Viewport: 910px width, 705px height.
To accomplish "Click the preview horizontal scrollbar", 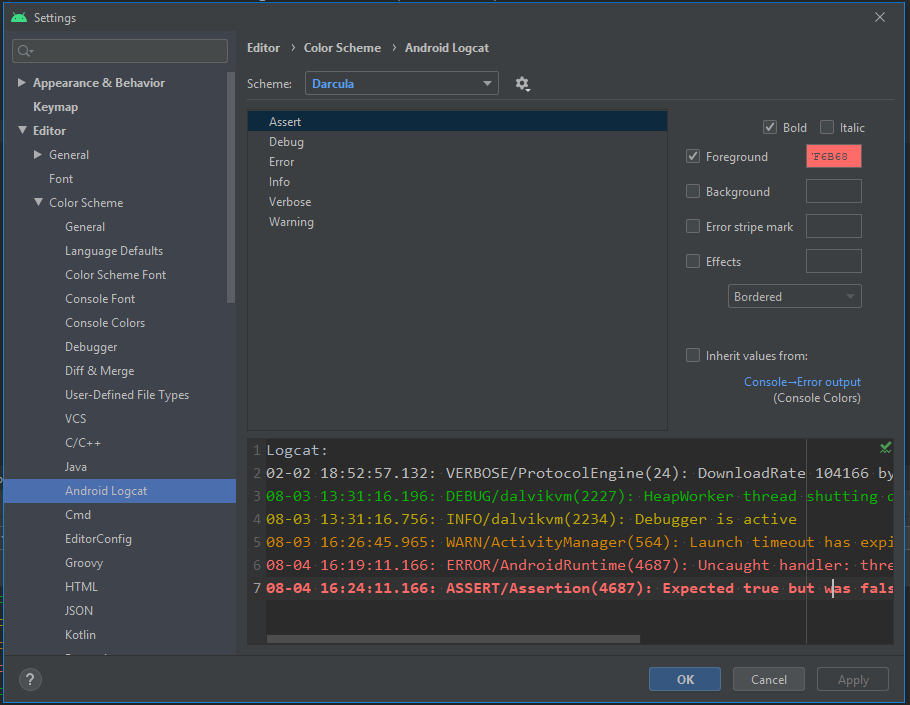I will [453, 638].
